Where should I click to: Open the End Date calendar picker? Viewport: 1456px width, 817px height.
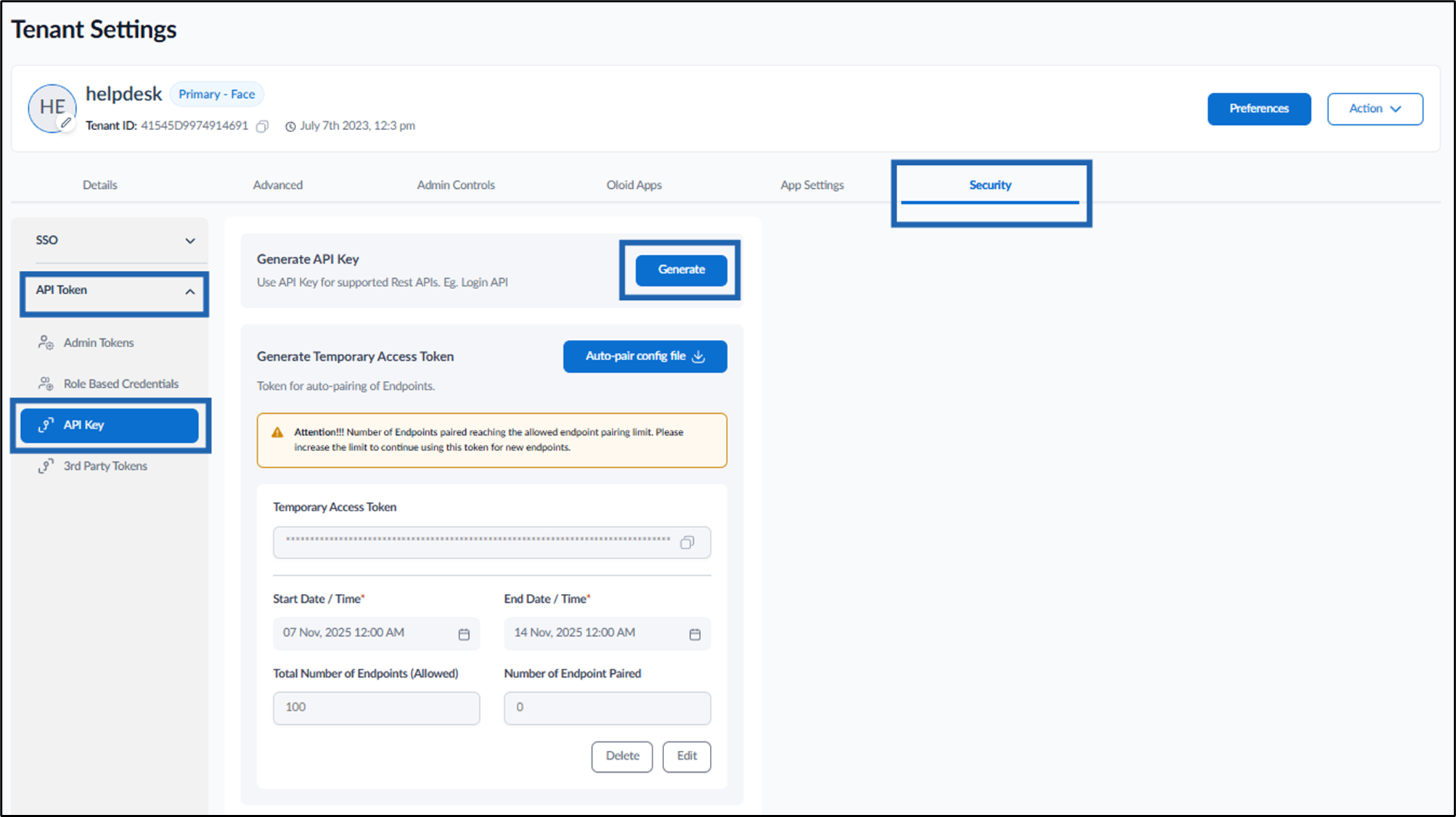pos(695,634)
